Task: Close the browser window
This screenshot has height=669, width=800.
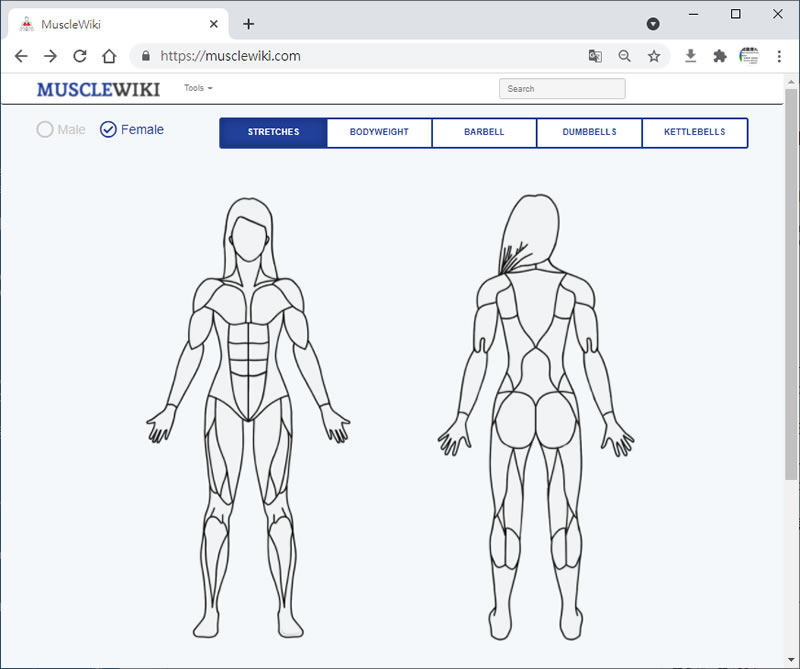Action: pos(778,14)
